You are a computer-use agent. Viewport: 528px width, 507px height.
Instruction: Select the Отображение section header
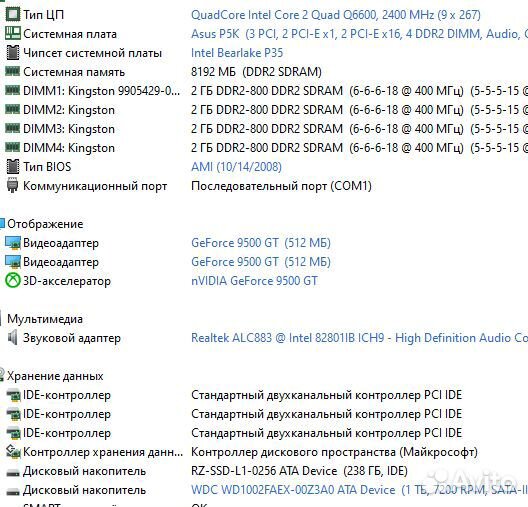[x=45, y=224]
